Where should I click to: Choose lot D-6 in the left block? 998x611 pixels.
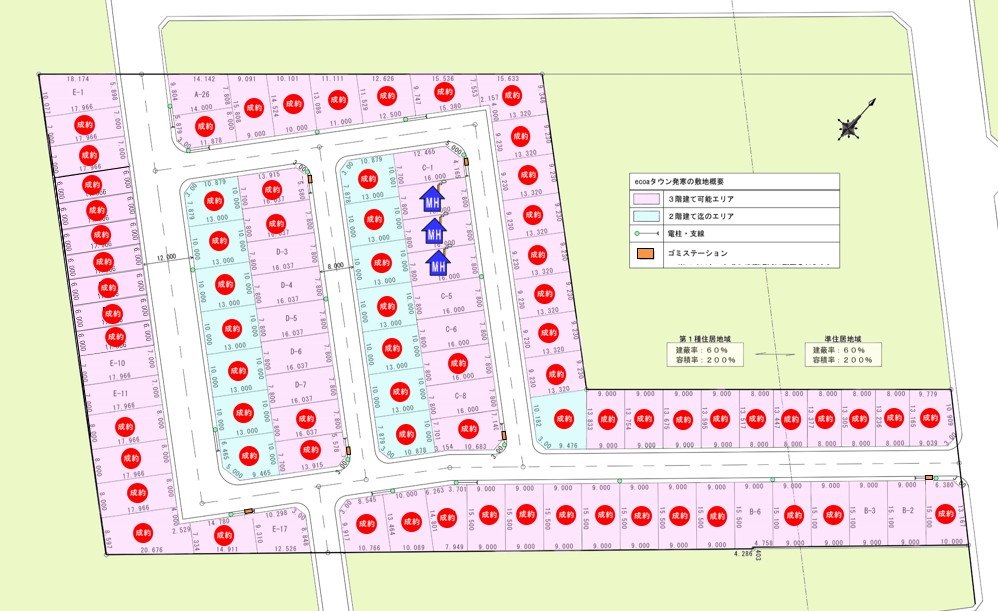[x=296, y=352]
